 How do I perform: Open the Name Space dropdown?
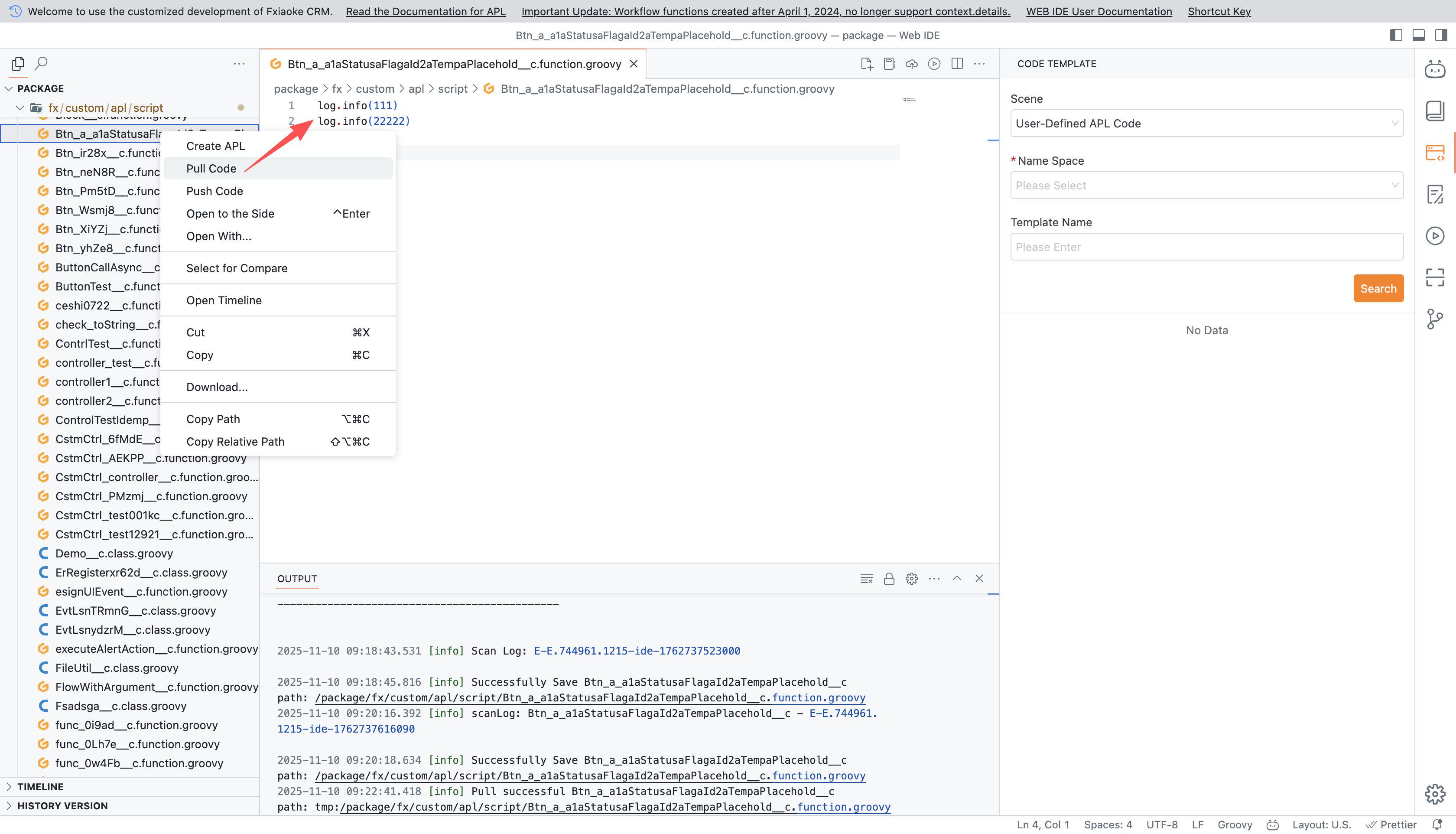(x=1206, y=185)
